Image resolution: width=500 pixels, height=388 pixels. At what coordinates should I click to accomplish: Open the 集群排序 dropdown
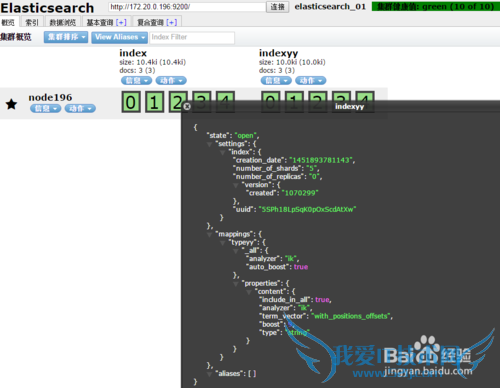(66, 37)
